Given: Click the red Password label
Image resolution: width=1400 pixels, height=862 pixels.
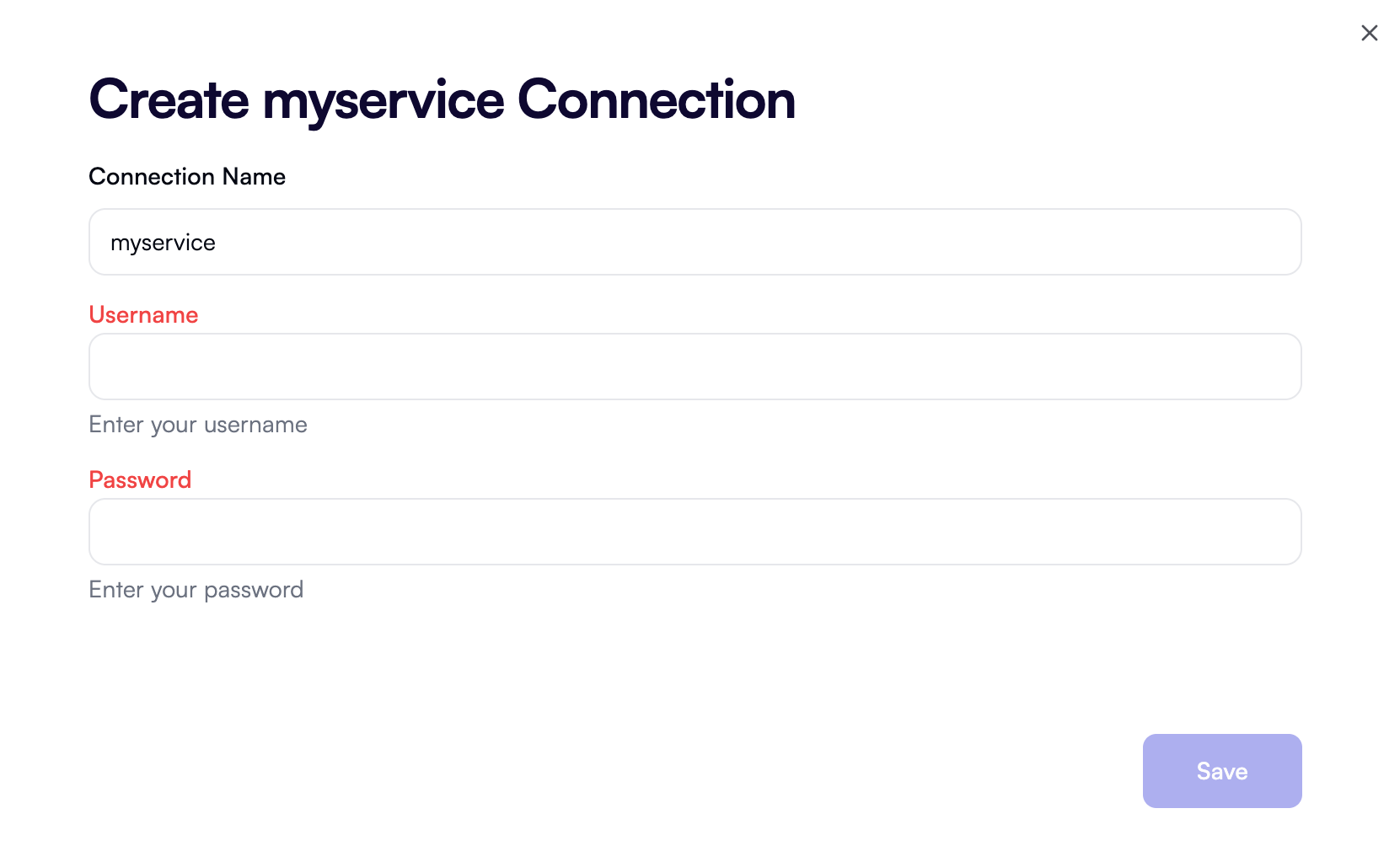Looking at the screenshot, I should (x=140, y=479).
